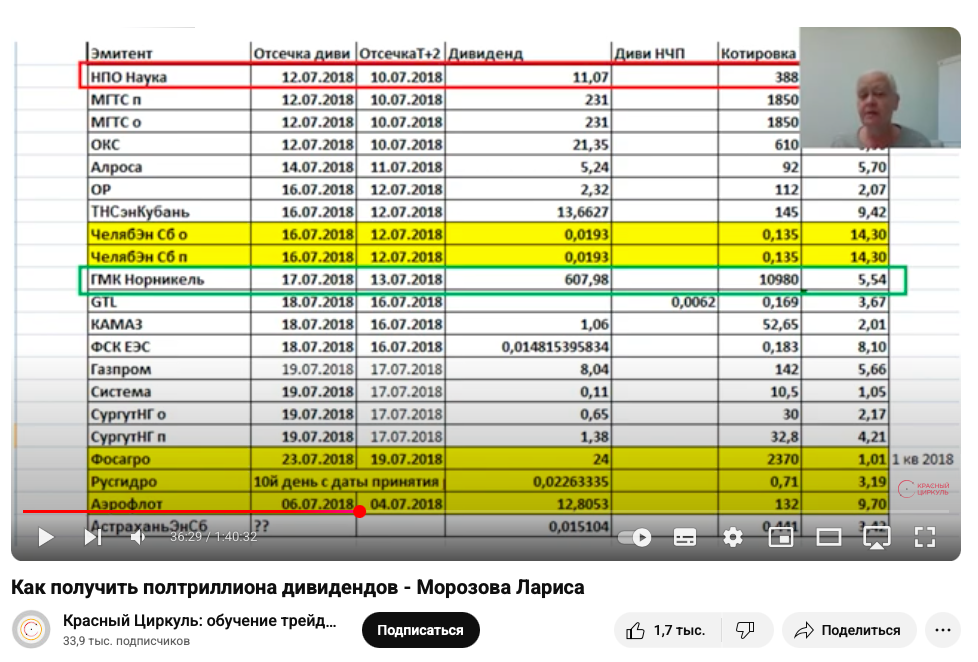Seek to the unplayed part of the progress bar

[655, 512]
